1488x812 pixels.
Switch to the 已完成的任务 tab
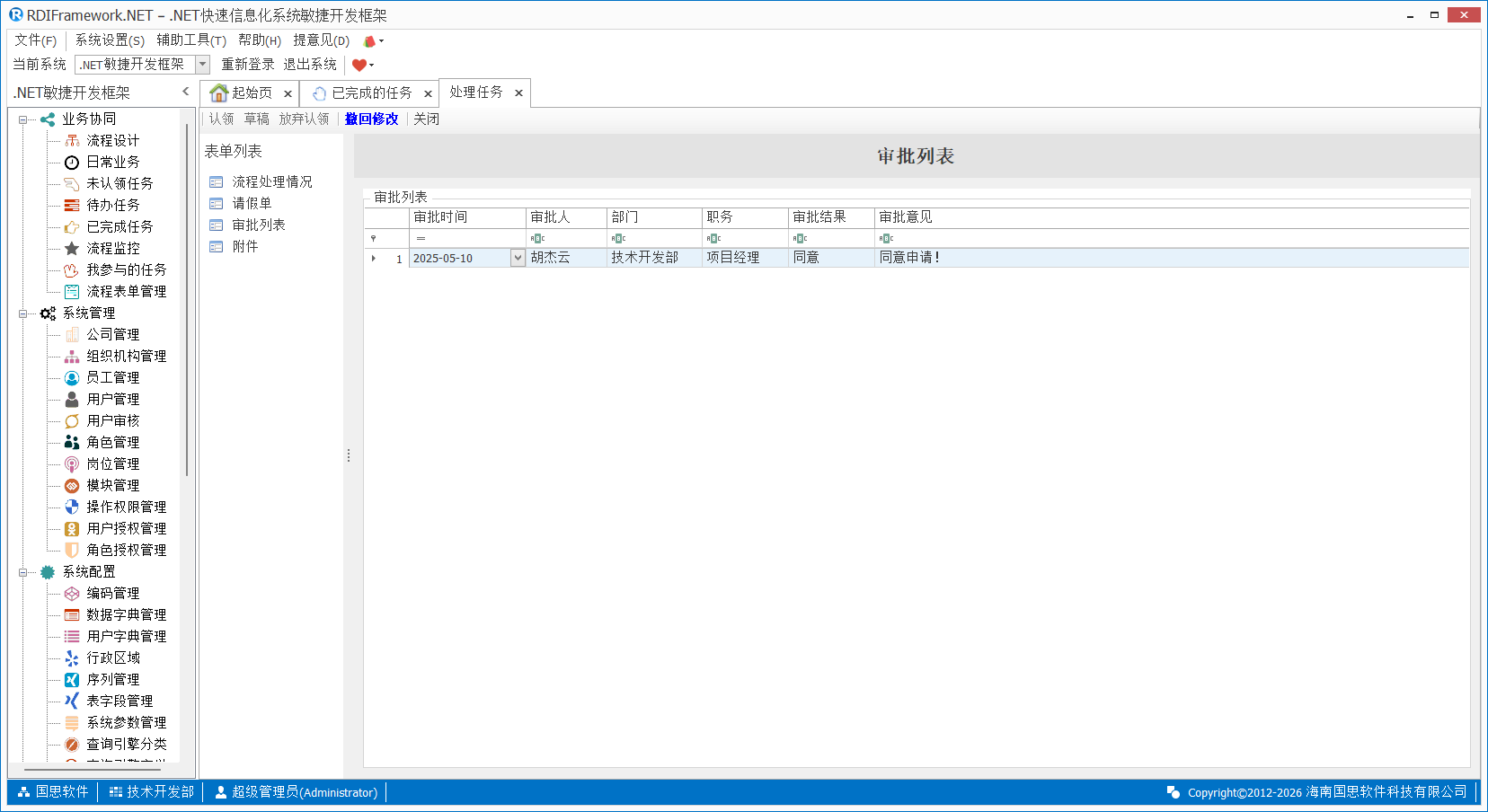pyautogui.click(x=370, y=93)
